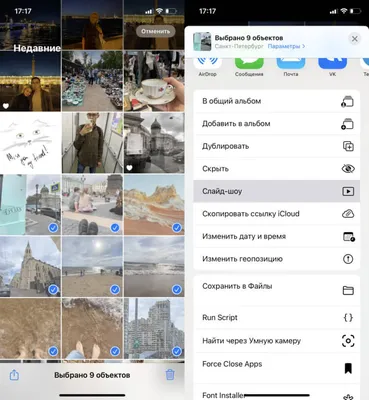This screenshot has width=369, height=400.
Task: Tap the AirDrop share icon
Action: (208, 63)
